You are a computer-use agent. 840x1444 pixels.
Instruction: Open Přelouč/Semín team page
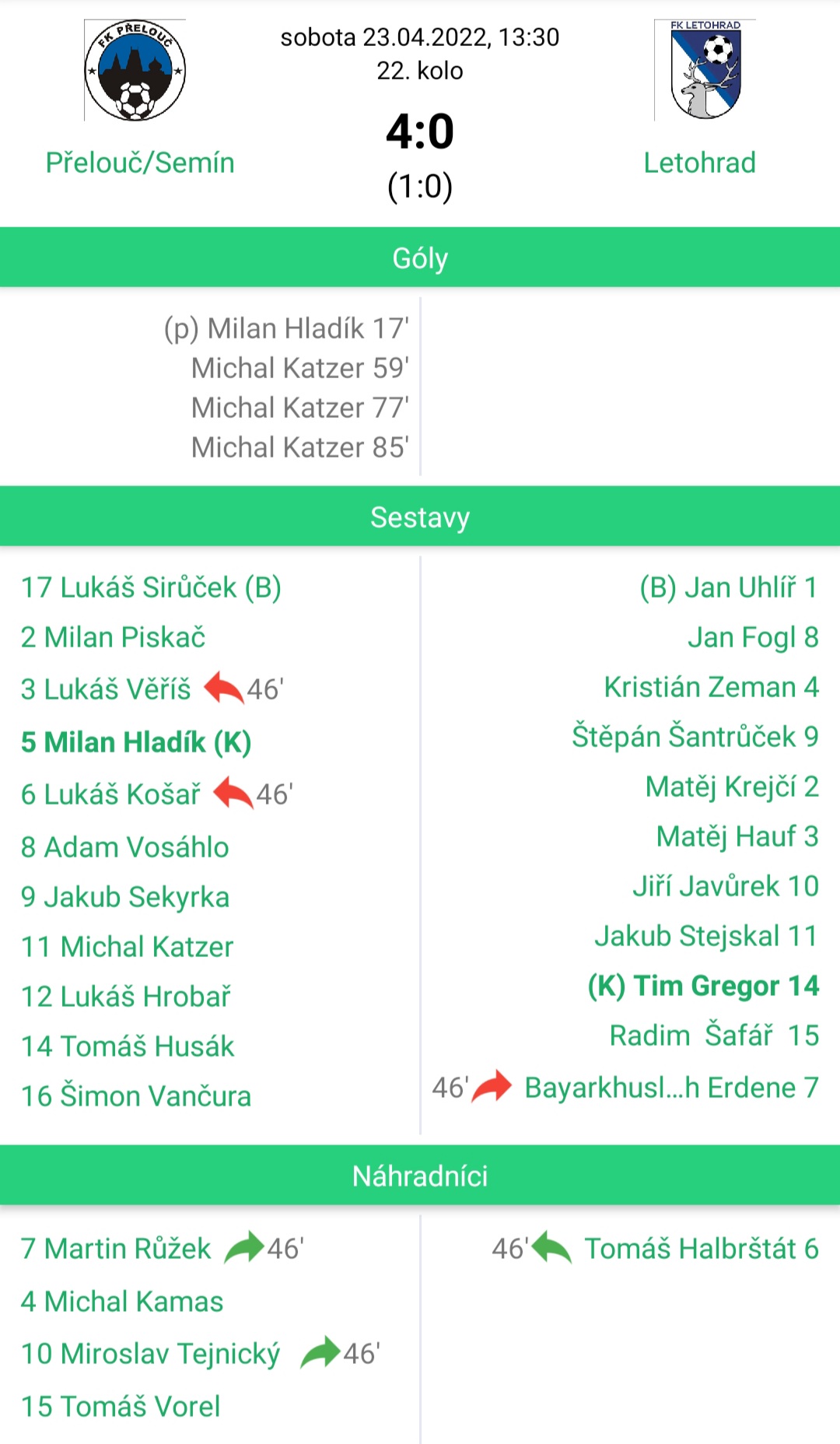coord(140,163)
